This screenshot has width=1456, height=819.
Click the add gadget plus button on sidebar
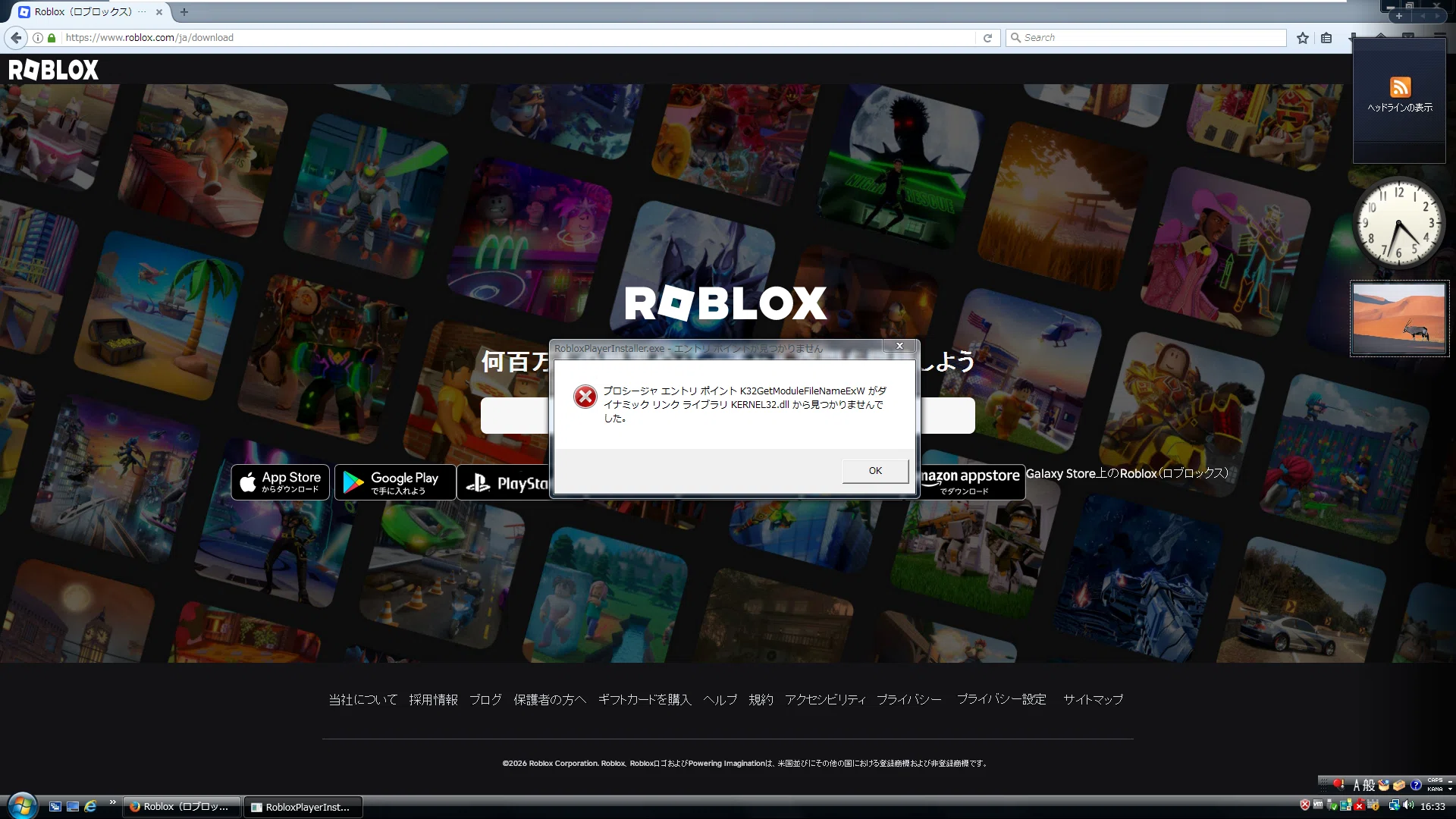coord(1399,16)
